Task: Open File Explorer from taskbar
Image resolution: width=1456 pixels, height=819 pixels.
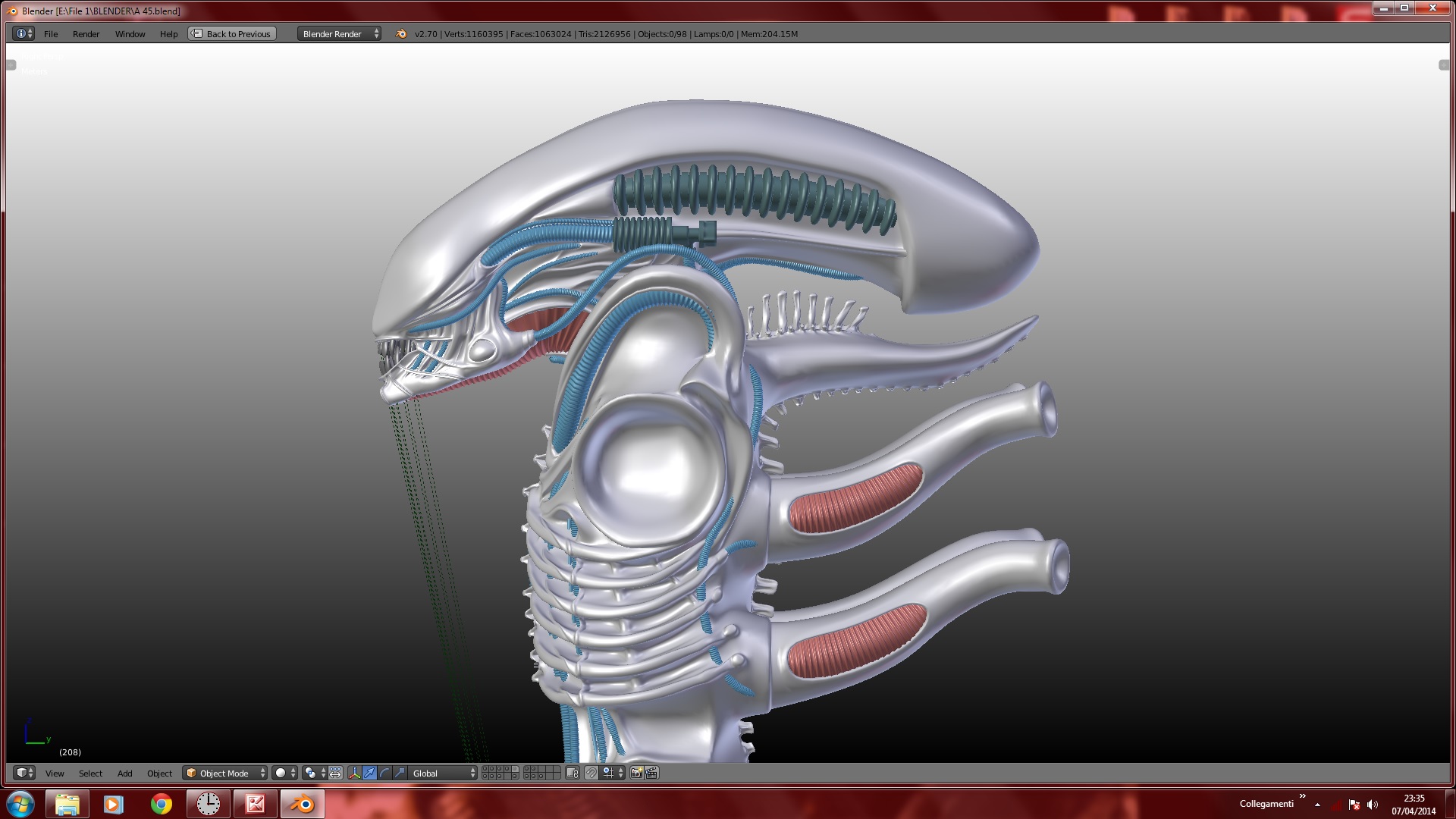Action: point(67,804)
